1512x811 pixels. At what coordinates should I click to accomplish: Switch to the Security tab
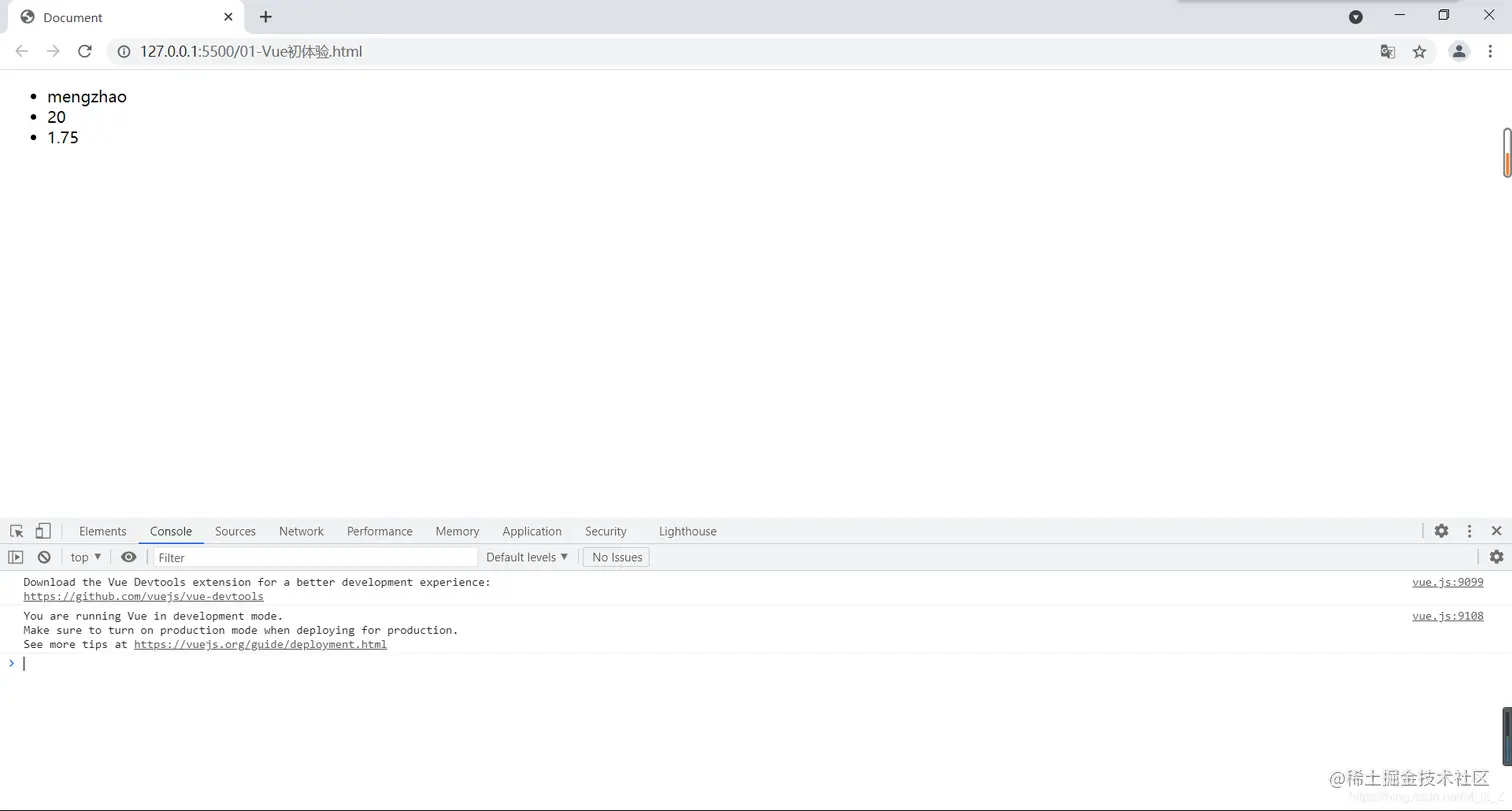pos(606,531)
